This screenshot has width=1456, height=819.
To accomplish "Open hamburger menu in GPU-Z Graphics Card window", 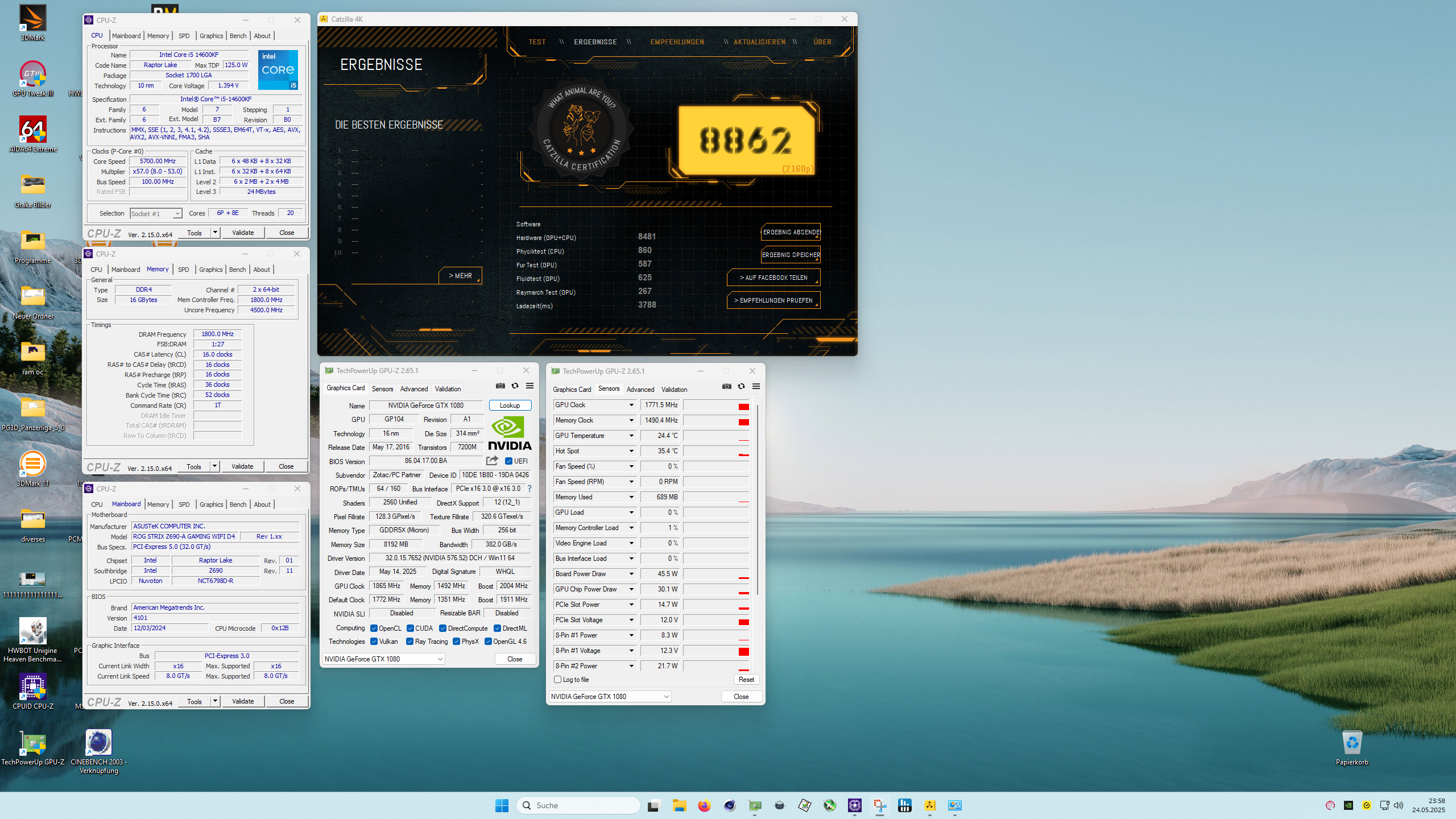I will point(530,386).
